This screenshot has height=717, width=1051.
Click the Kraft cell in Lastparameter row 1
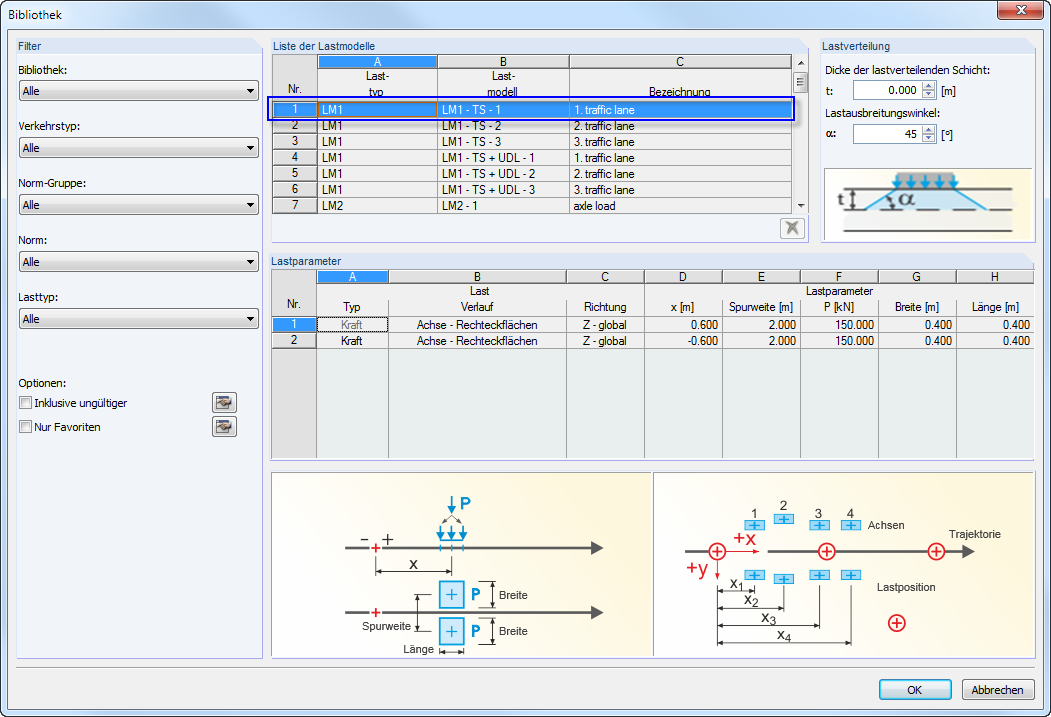[x=352, y=325]
